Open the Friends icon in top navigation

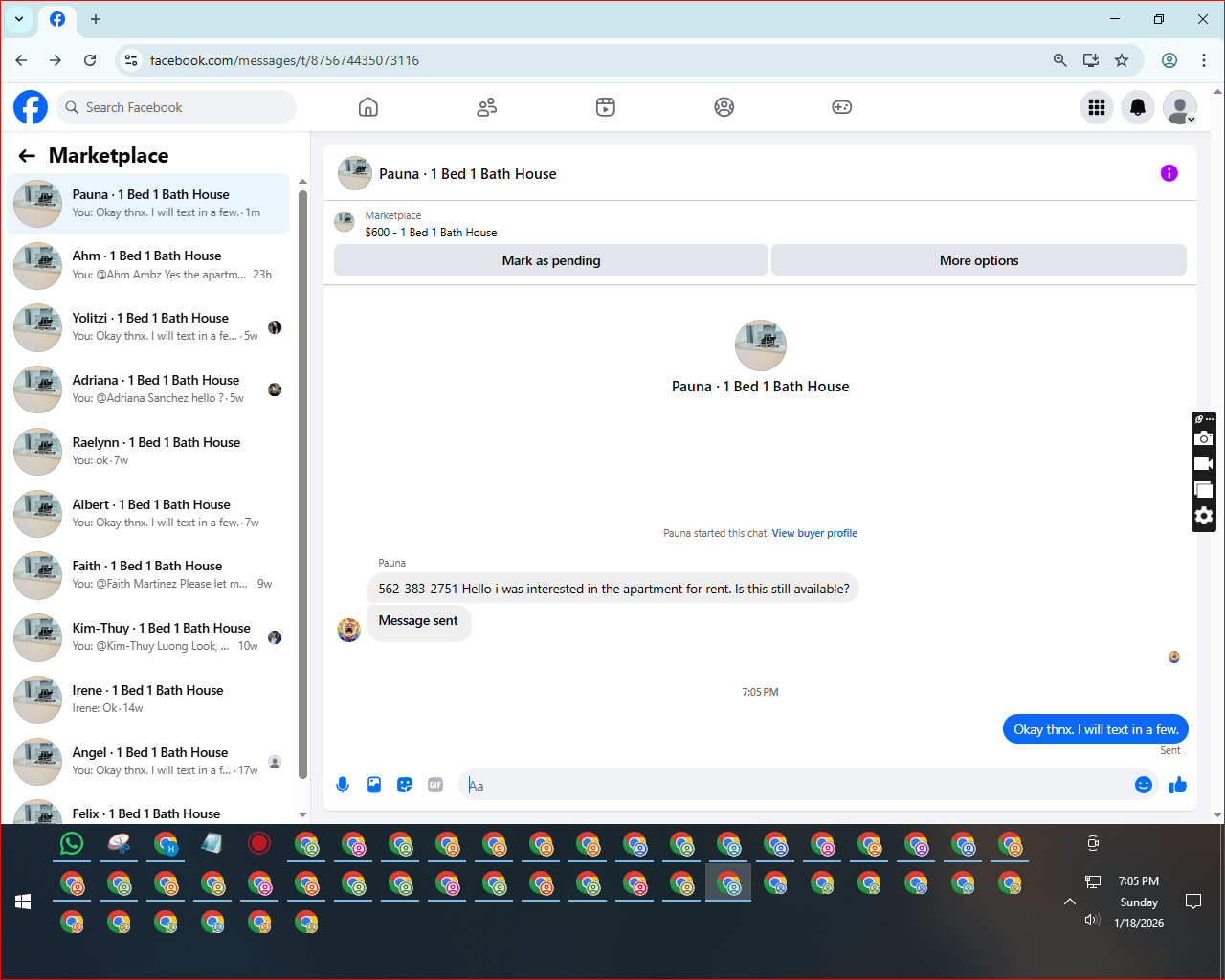pyautogui.click(x=487, y=107)
